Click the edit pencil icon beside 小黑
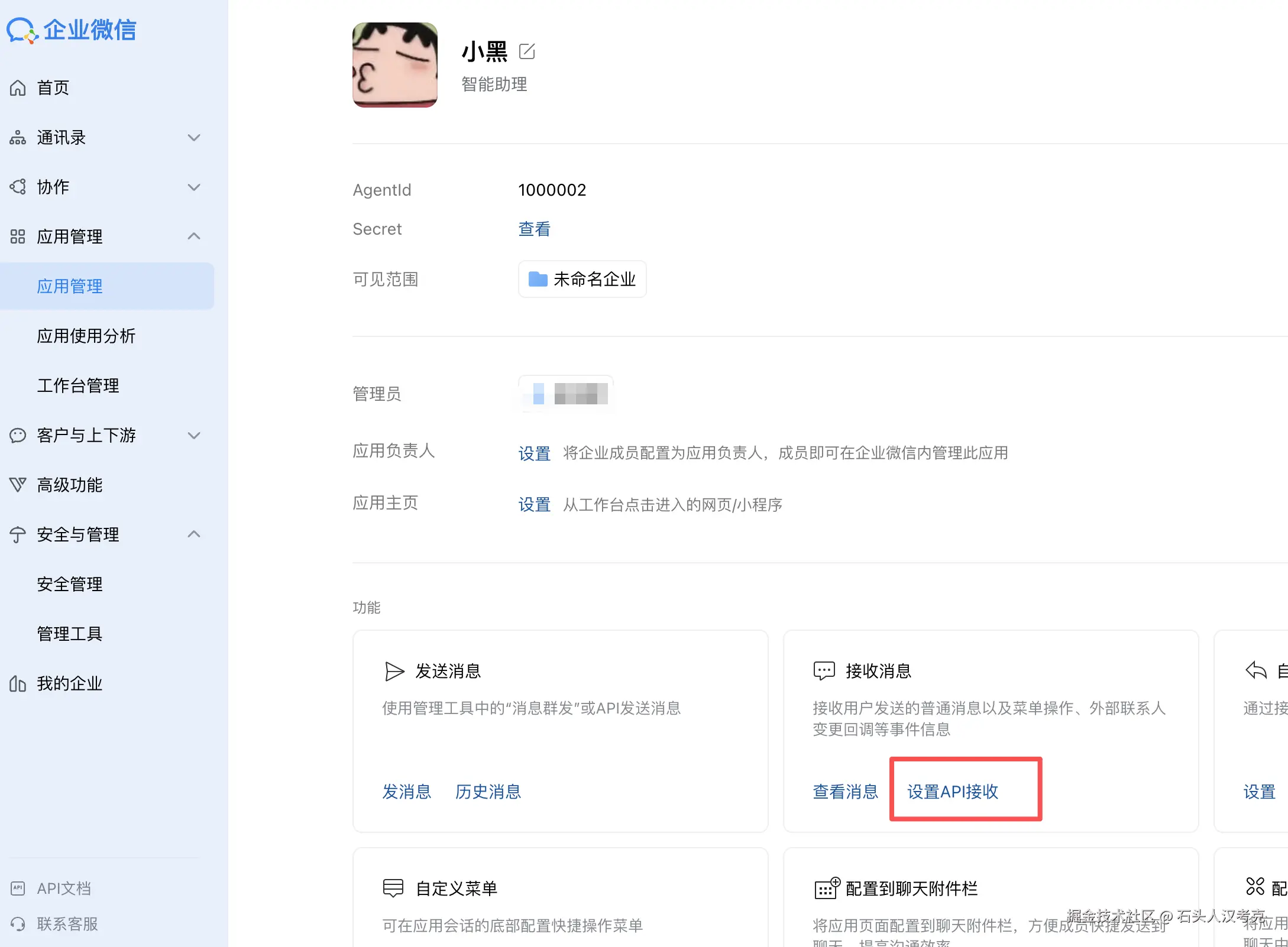The height and width of the screenshot is (947, 1288). tap(526, 51)
